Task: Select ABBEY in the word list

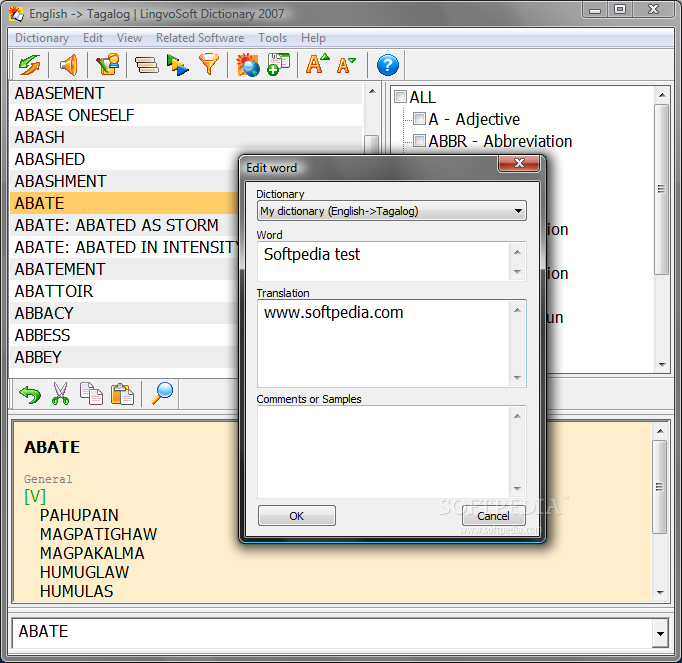Action: tap(124, 357)
